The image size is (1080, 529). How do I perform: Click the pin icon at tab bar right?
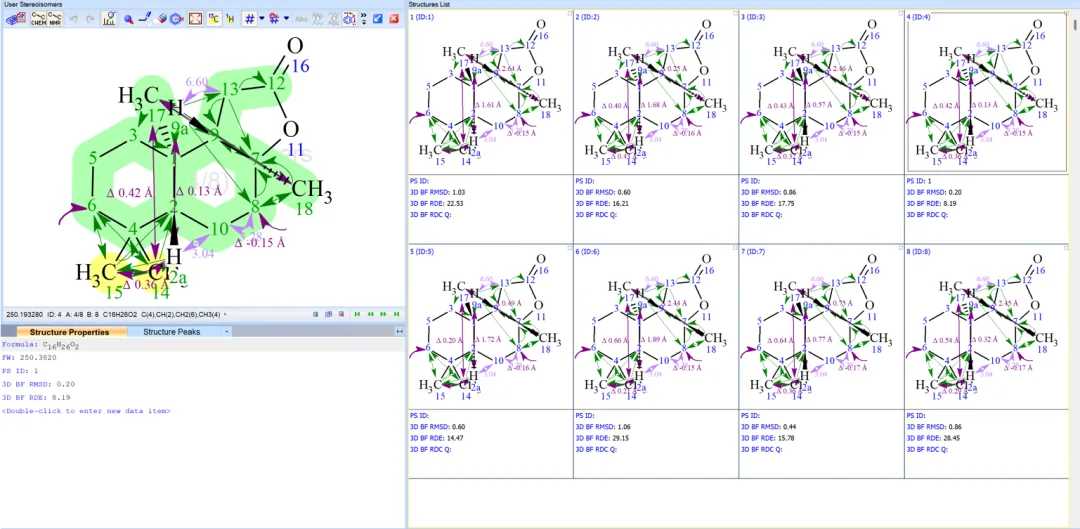coord(399,332)
